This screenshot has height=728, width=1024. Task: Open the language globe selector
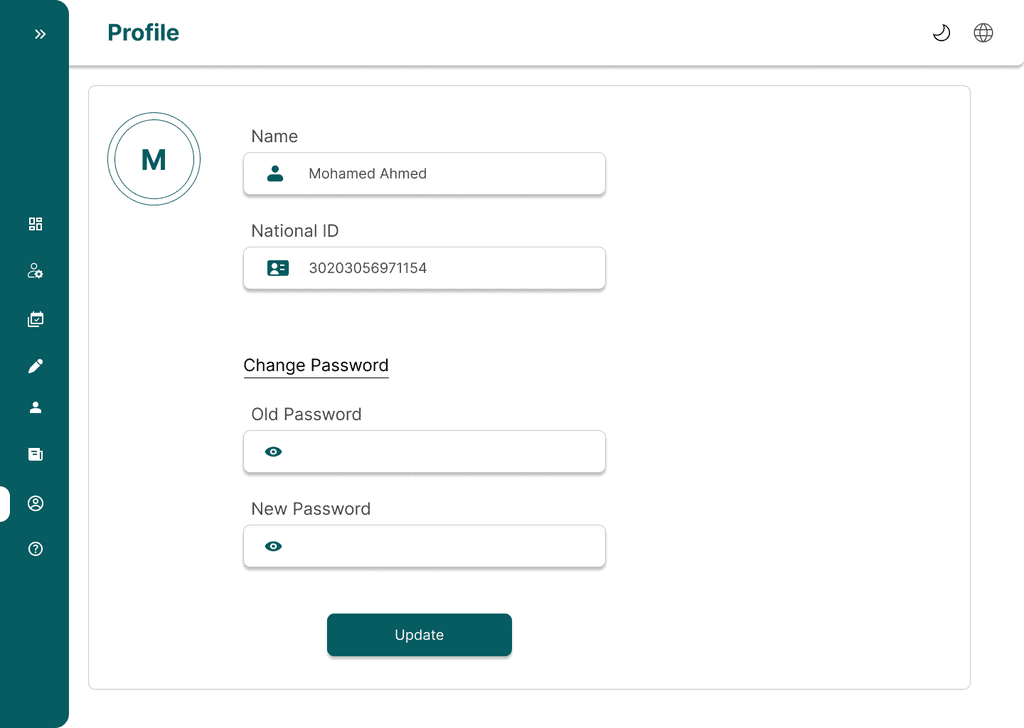pos(983,33)
